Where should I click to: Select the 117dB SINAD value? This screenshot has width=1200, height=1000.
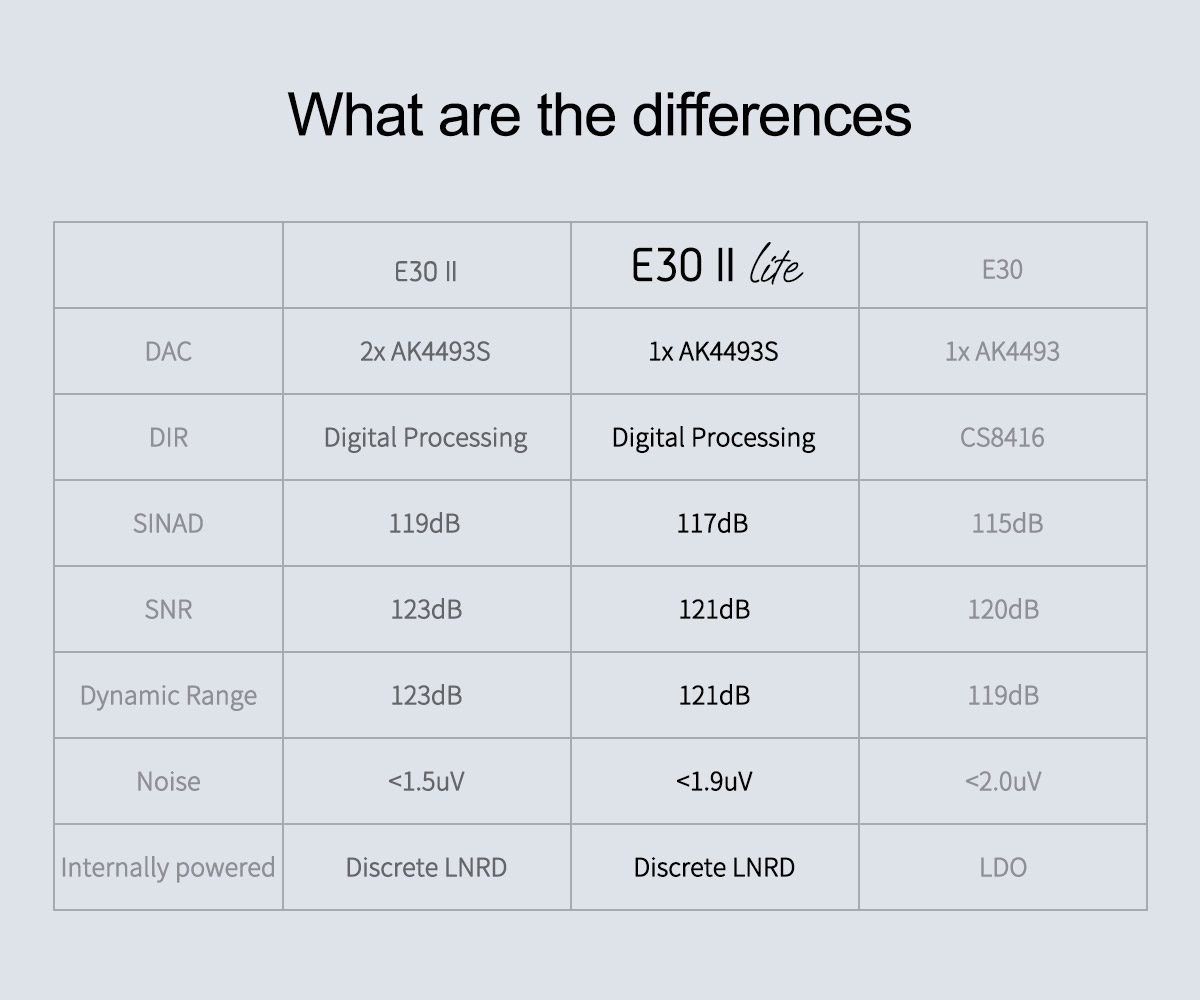point(713,524)
